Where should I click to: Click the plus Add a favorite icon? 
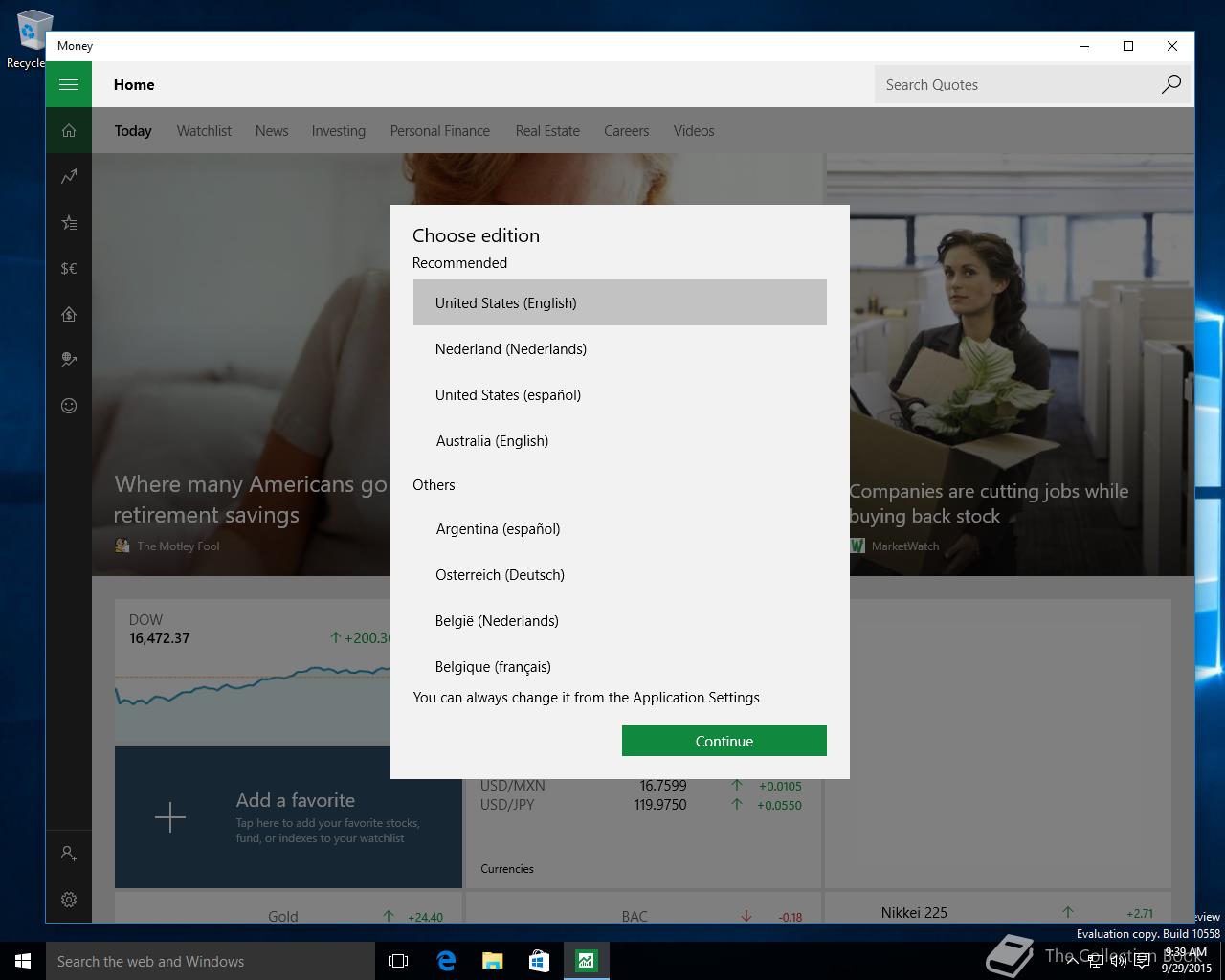(x=170, y=817)
